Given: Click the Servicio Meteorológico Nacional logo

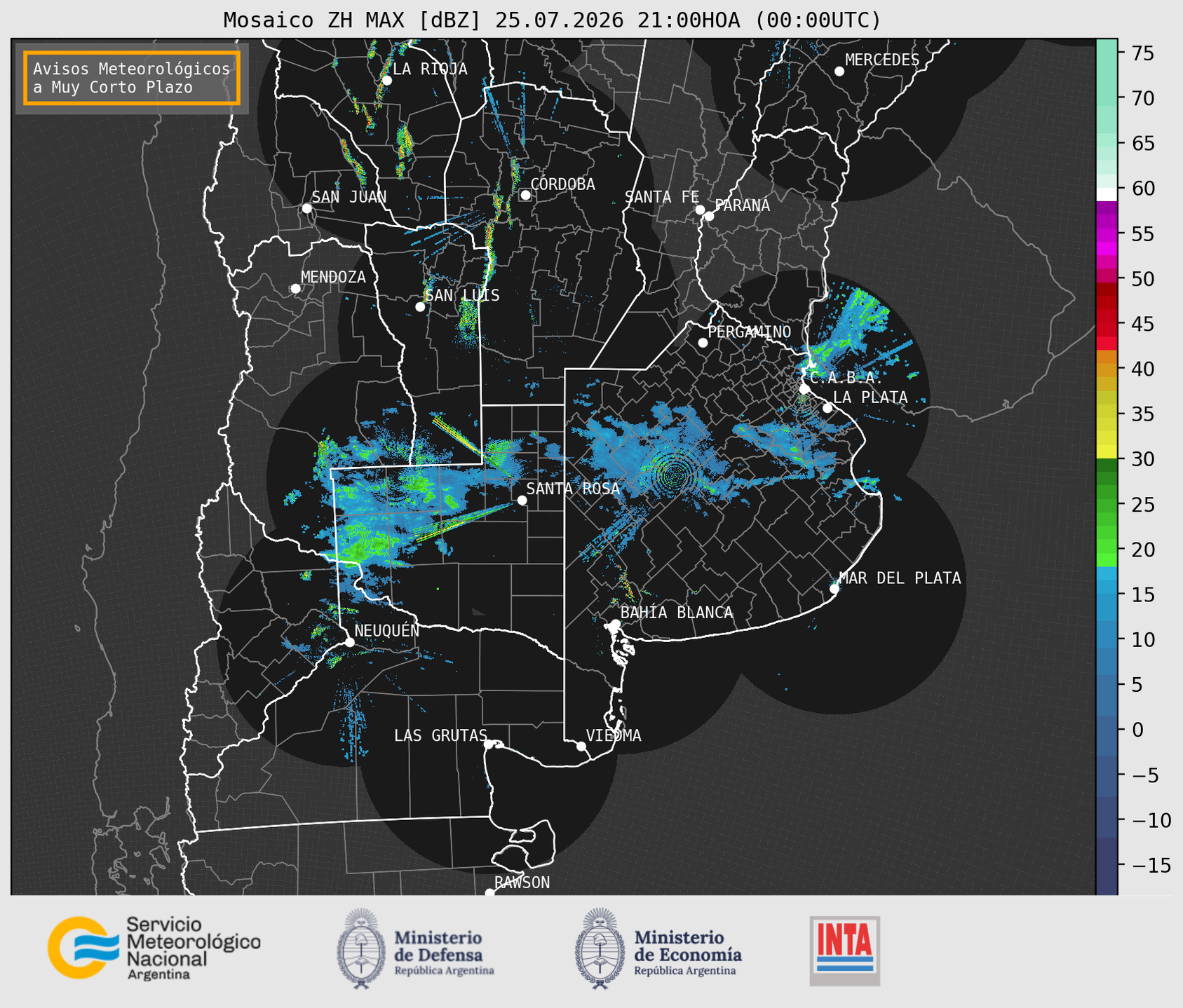Looking at the screenshot, I should [x=154, y=948].
